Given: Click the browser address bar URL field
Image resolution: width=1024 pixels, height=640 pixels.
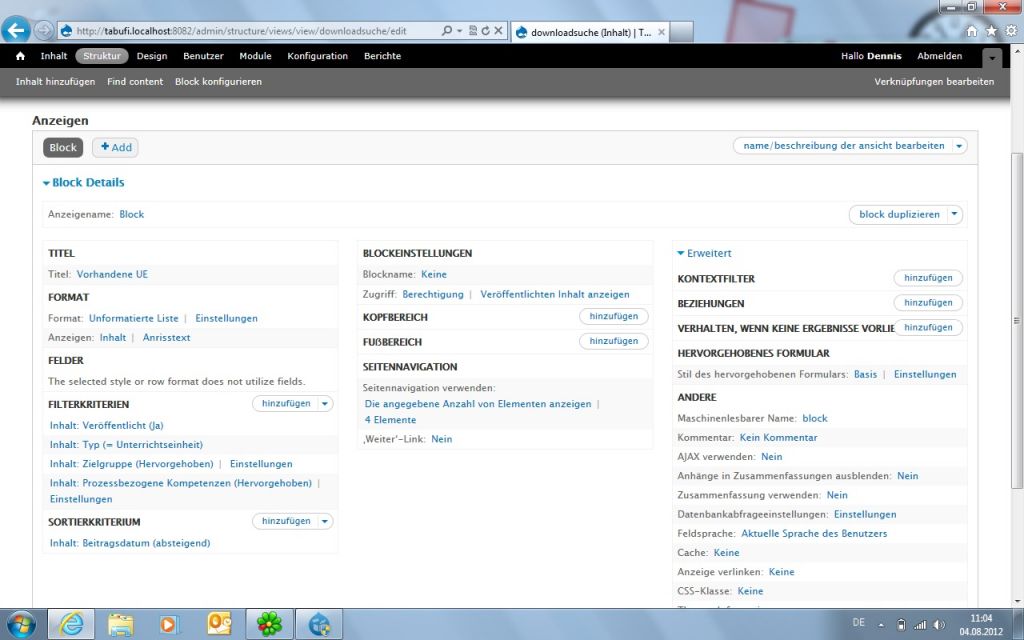Looking at the screenshot, I should 250,31.
